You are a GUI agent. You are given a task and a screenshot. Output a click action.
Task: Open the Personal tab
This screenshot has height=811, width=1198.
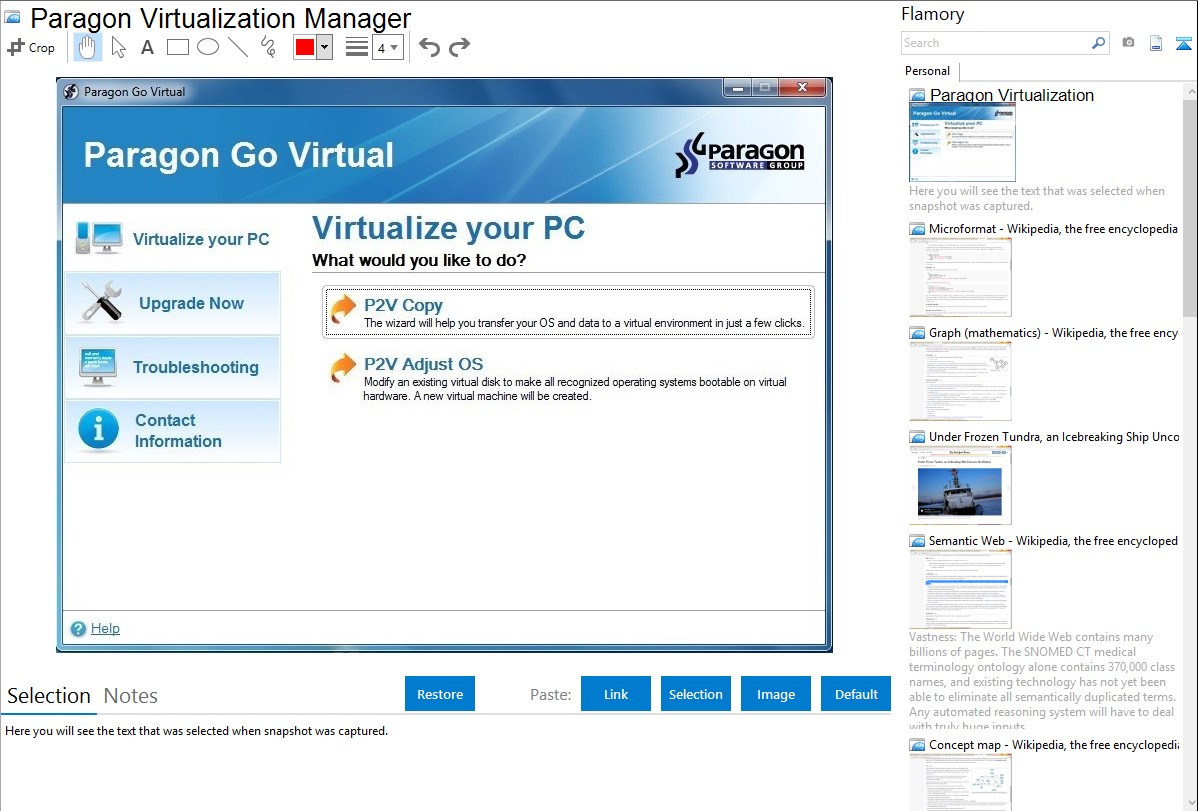click(x=928, y=71)
